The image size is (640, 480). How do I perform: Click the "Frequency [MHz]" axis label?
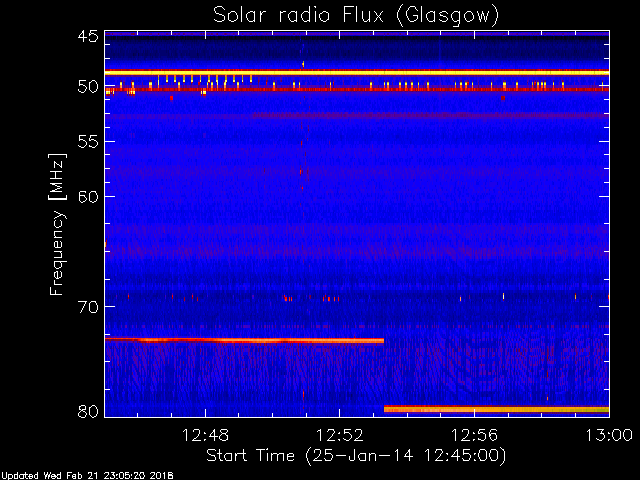pos(57,224)
